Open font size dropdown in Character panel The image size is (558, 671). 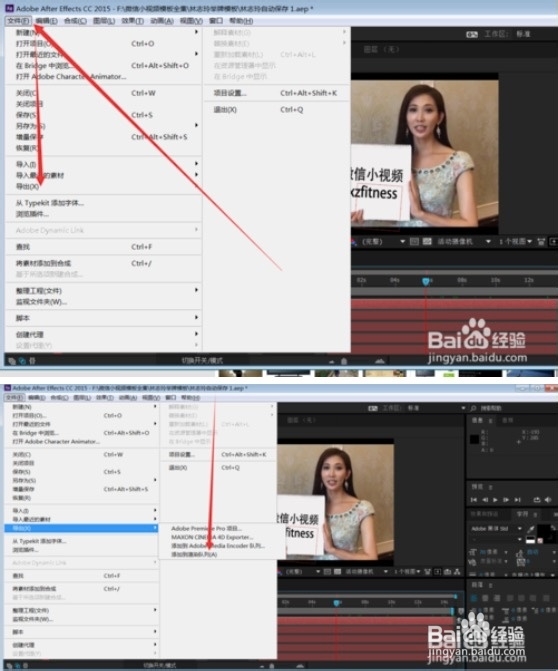(506, 552)
